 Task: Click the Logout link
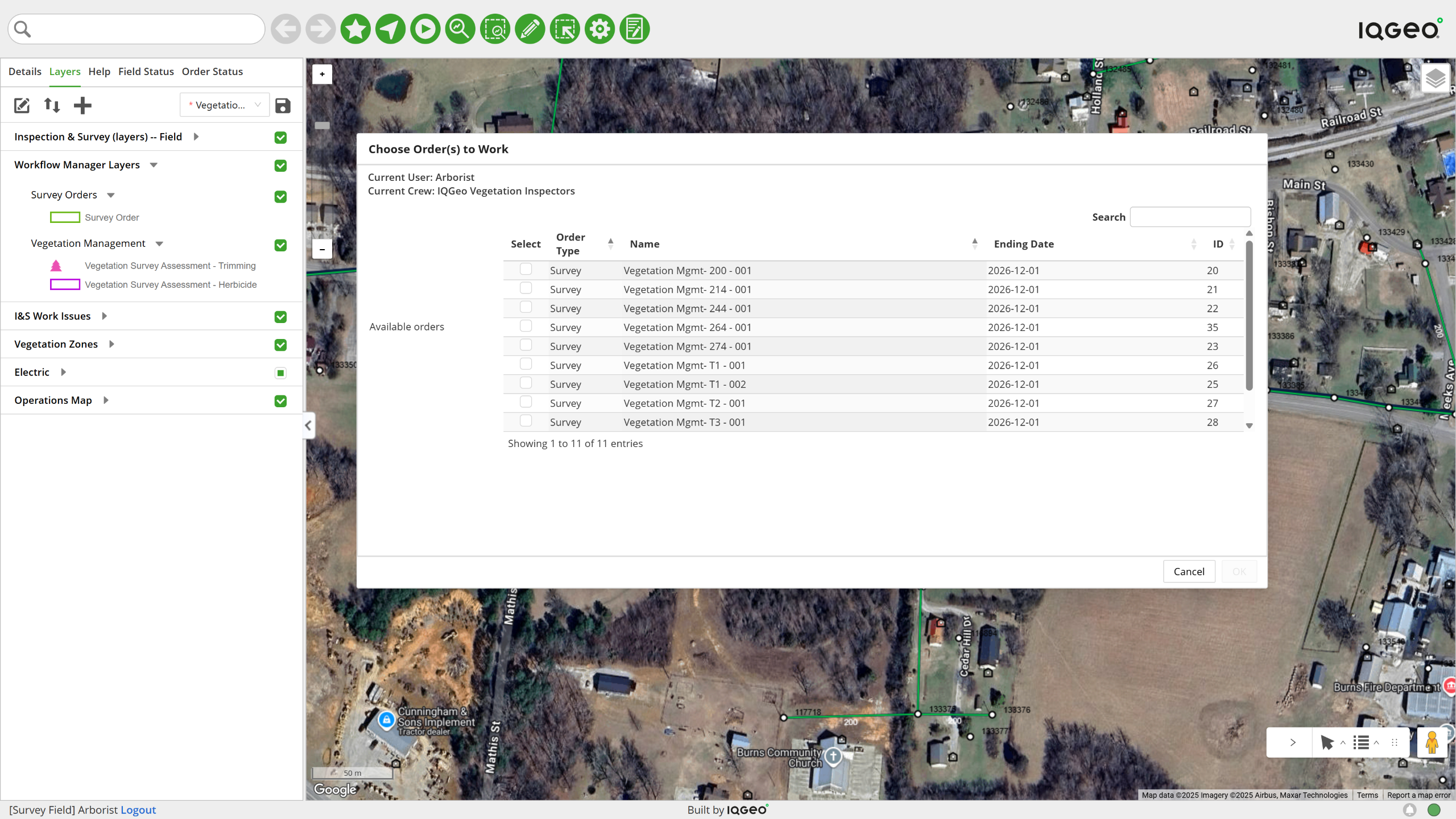pos(138,810)
